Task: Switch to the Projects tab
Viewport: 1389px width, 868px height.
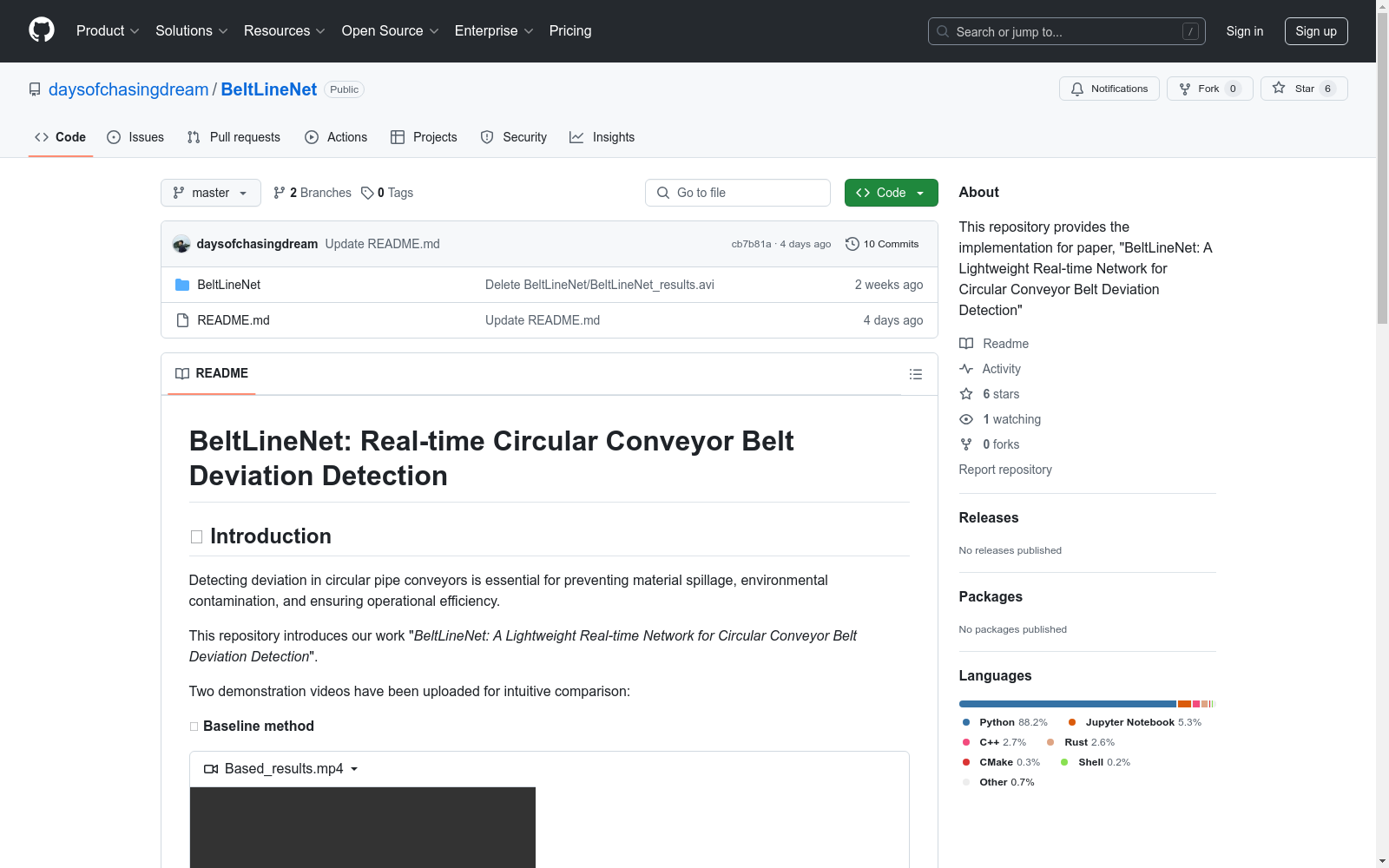Action: point(424,137)
